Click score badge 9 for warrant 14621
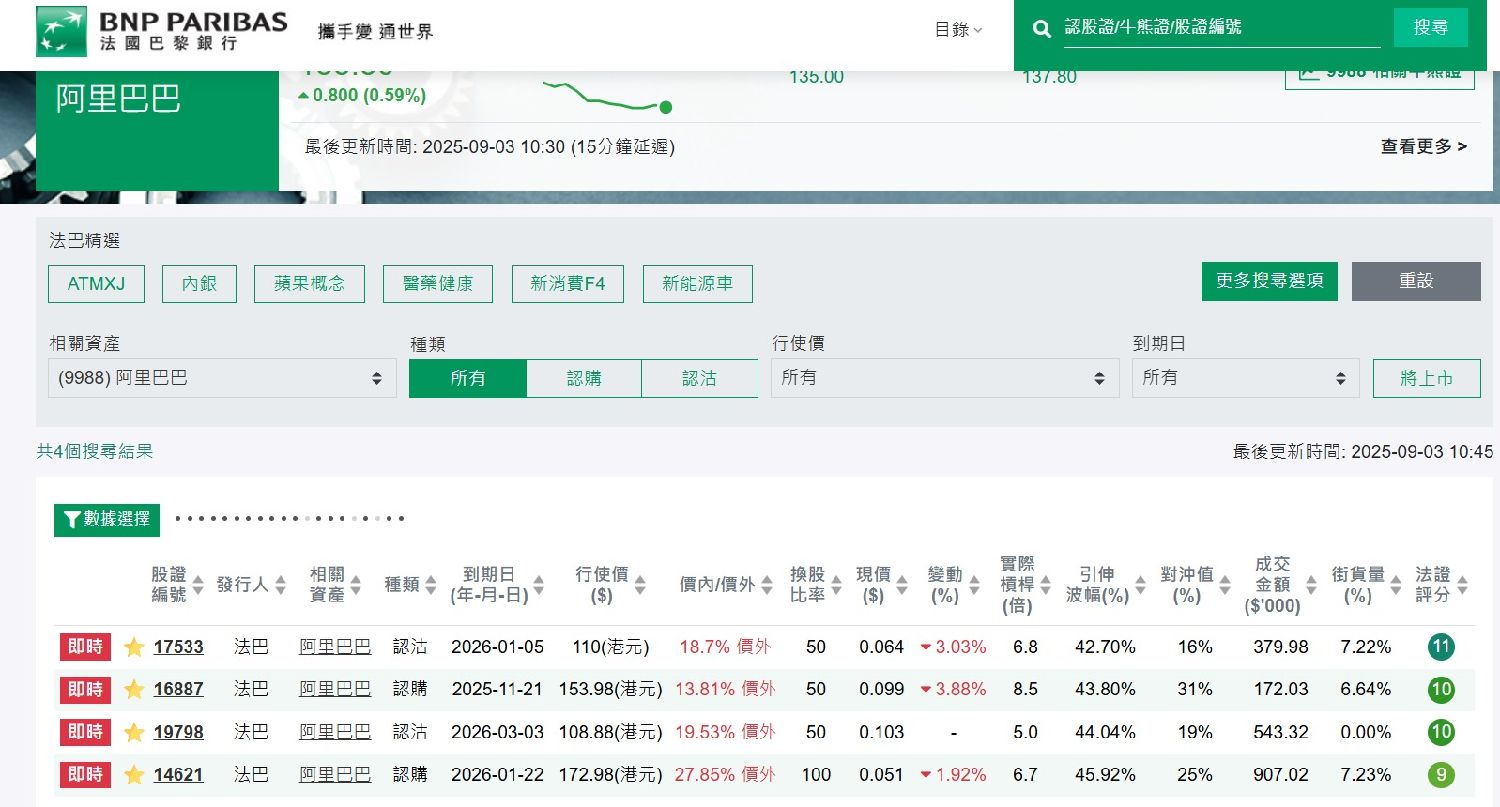Screen dimensions: 1500x807 (1441, 774)
